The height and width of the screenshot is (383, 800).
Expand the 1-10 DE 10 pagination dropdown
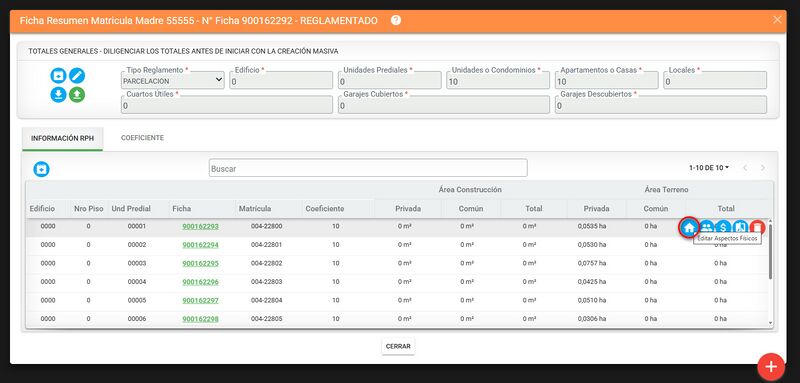tap(709, 168)
